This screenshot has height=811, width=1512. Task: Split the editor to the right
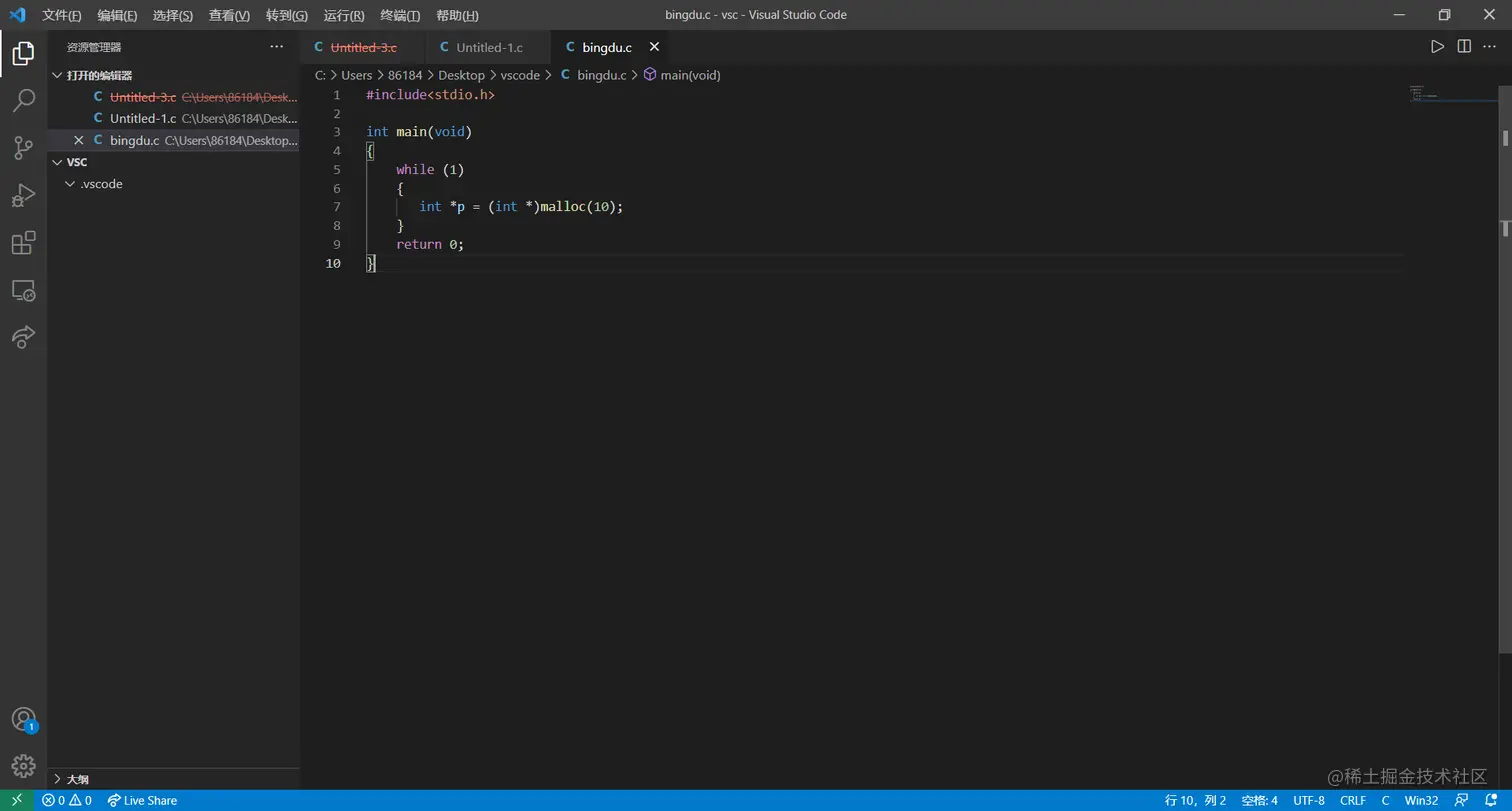click(1464, 47)
